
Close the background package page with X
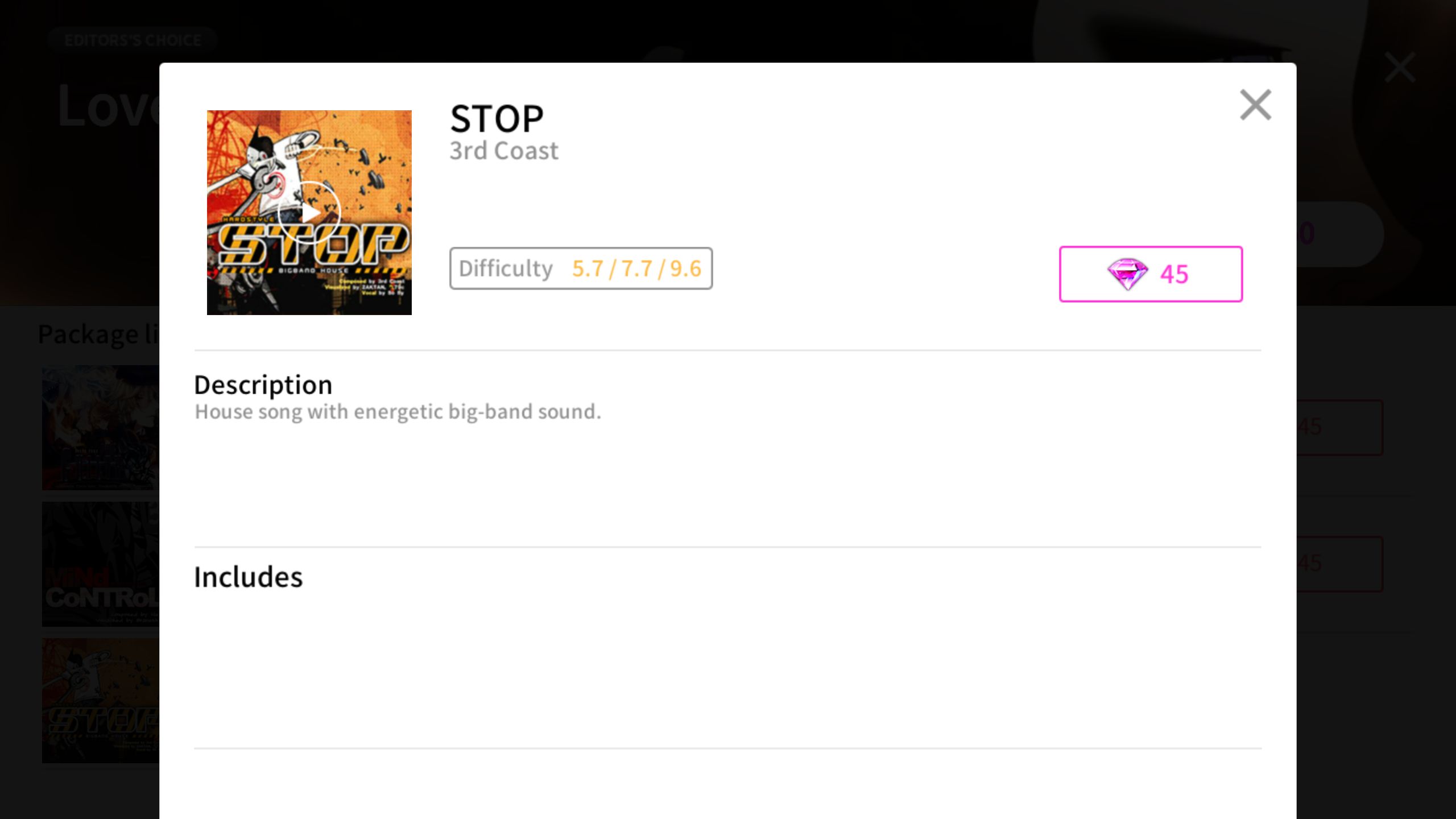tap(1400, 67)
